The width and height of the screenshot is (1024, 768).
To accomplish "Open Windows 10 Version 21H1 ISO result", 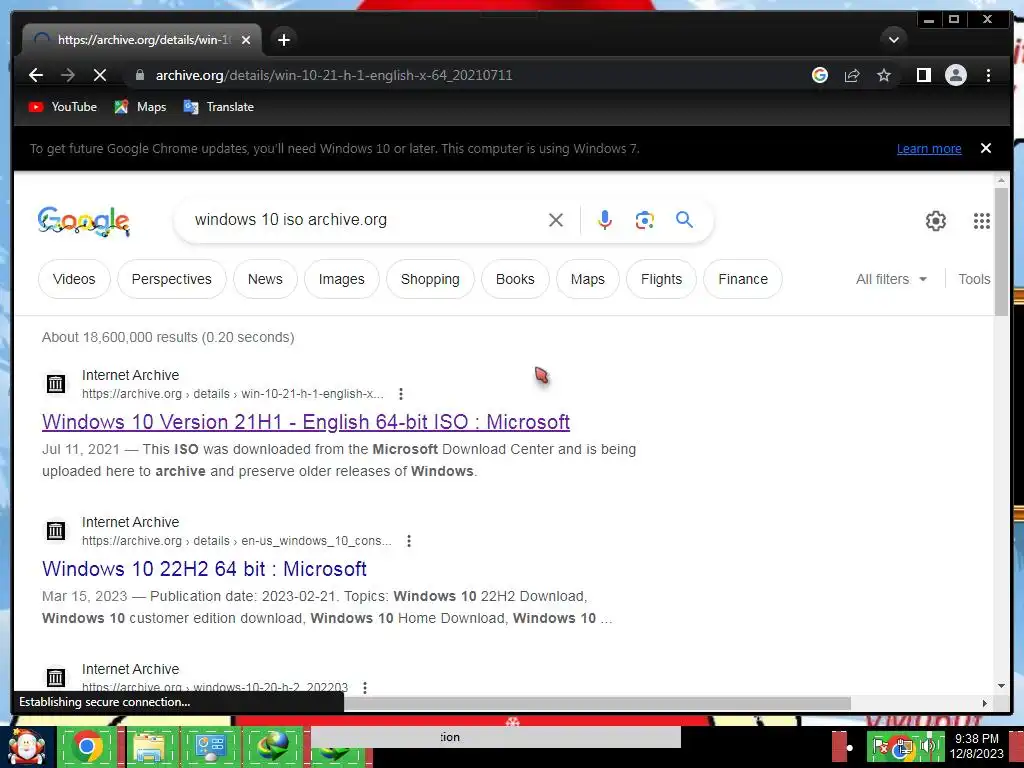I will 306,422.
